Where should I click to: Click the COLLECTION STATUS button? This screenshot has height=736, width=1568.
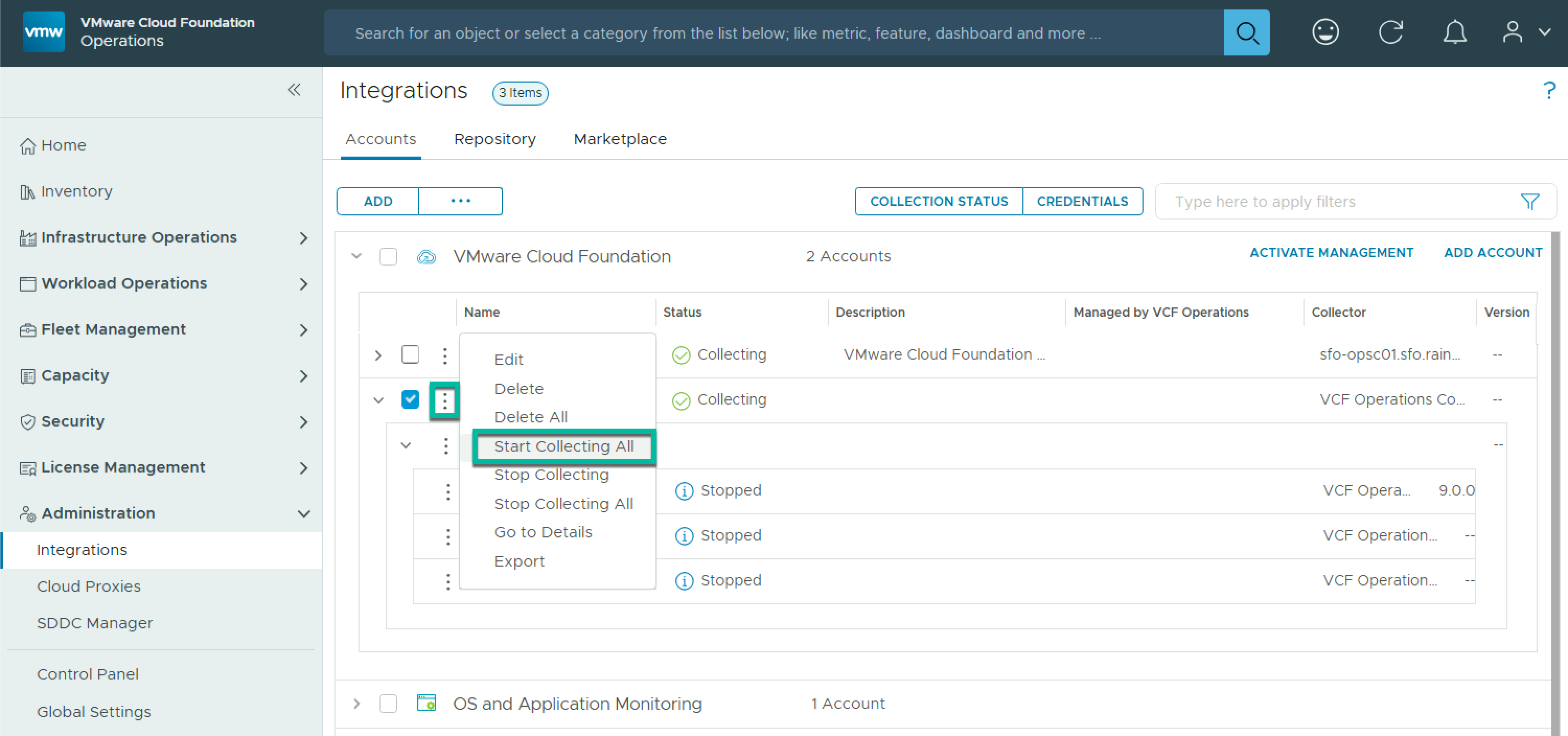[938, 201]
